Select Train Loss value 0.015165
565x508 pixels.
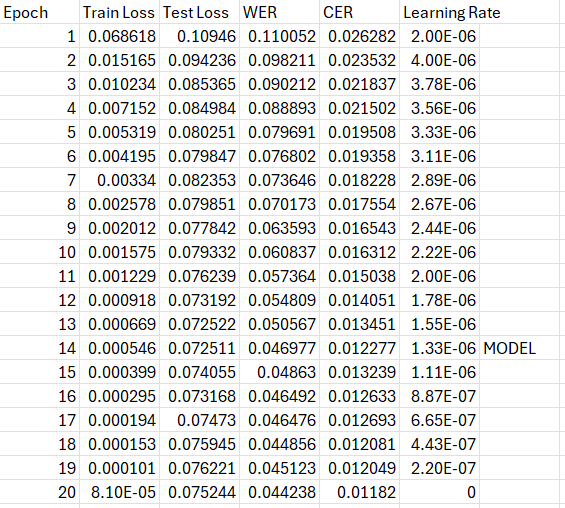(119, 60)
